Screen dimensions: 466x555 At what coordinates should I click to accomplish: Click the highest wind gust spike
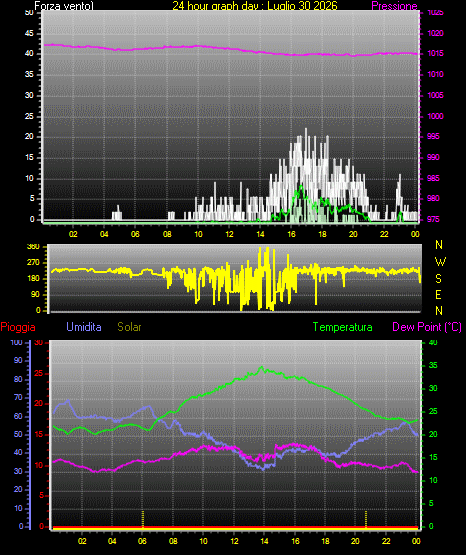coord(306,130)
